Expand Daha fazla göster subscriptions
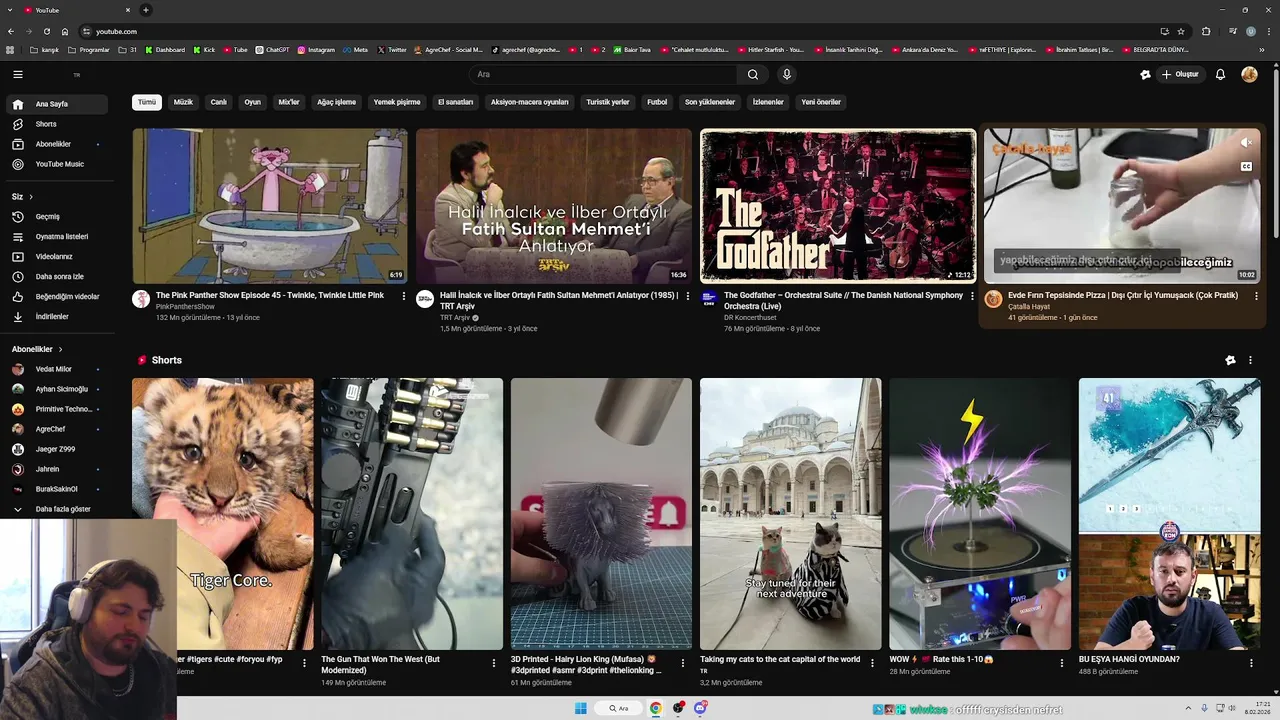Image resolution: width=1280 pixels, height=720 pixels. tap(56, 509)
